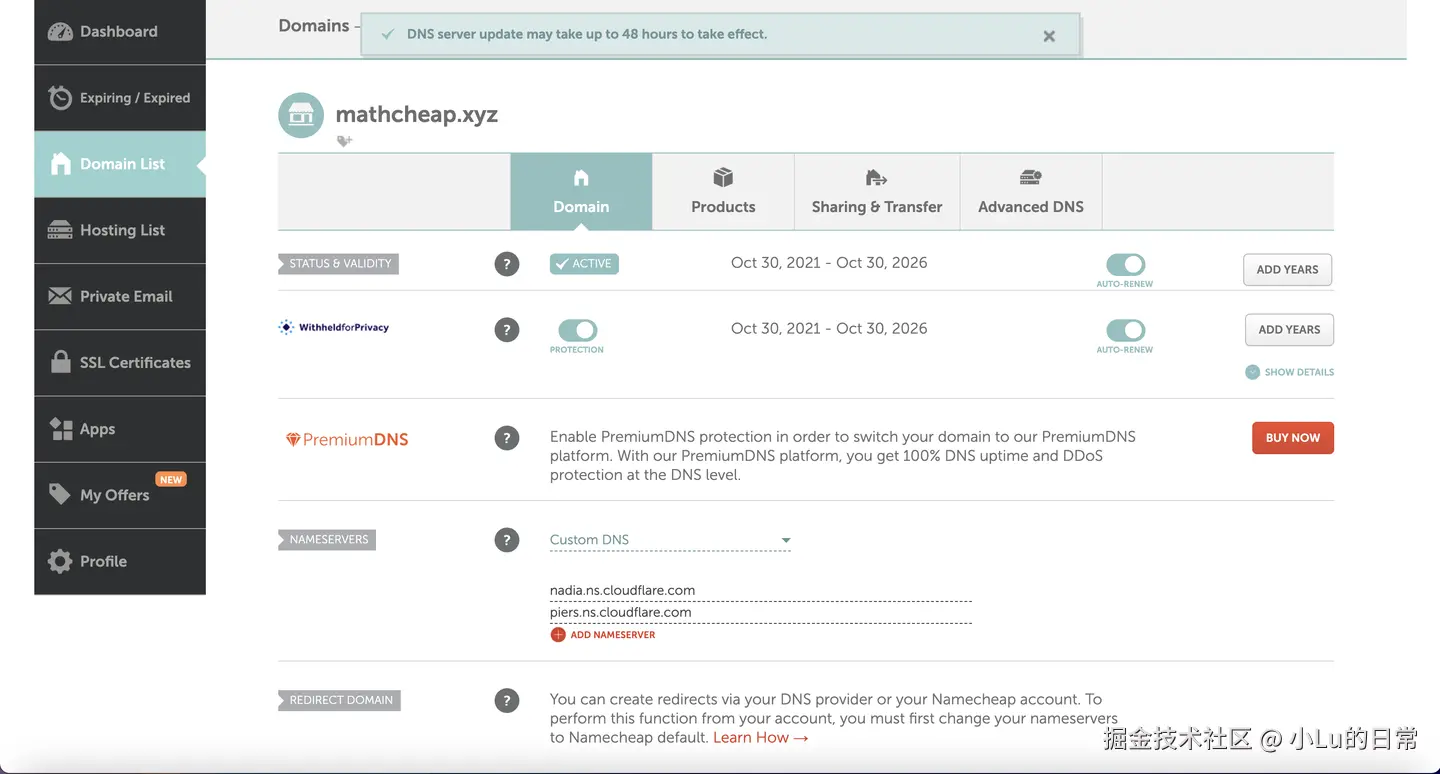Click the Domains breadcrumb heading
This screenshot has width=1440, height=774.
pos(314,26)
